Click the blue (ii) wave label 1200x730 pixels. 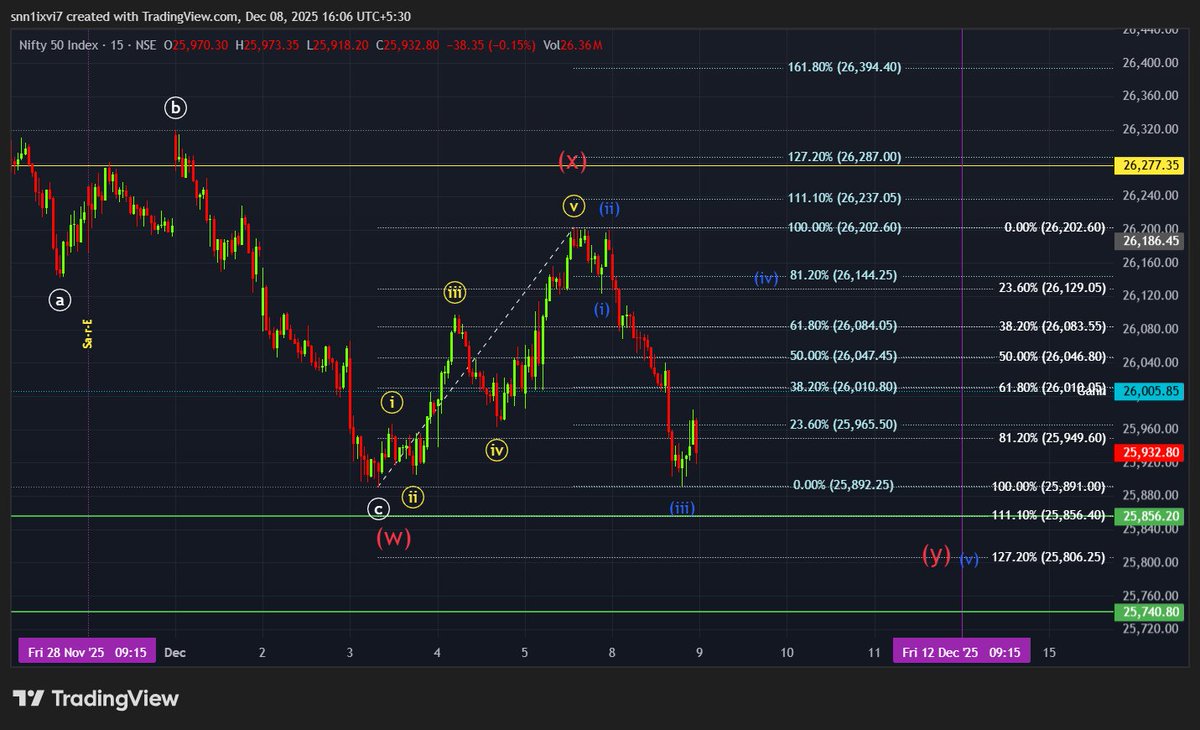point(610,209)
